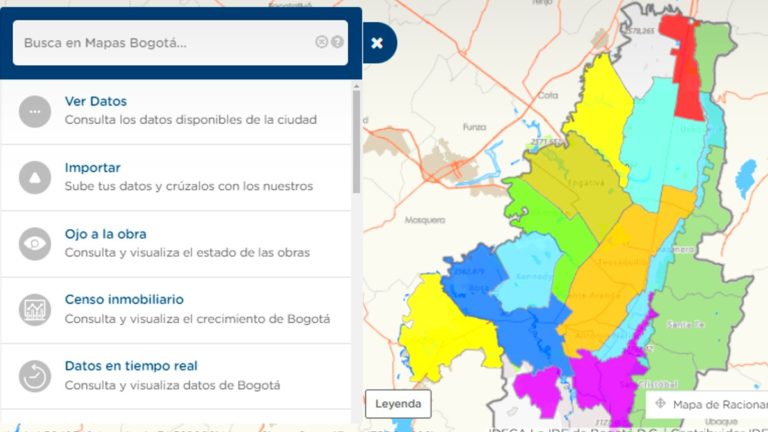
Task: Open the Ojo a la obra section
Action: click(105, 234)
